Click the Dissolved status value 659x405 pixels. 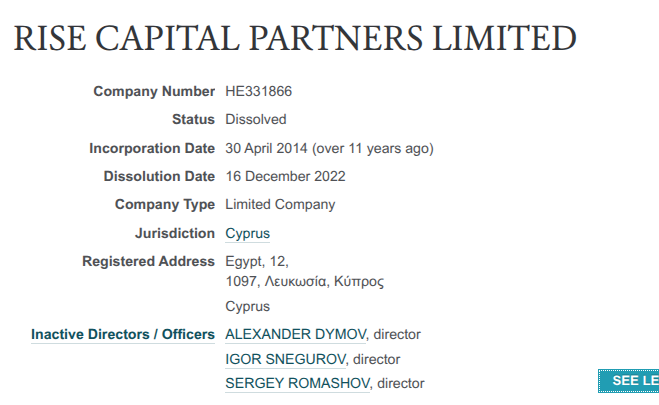click(x=256, y=120)
